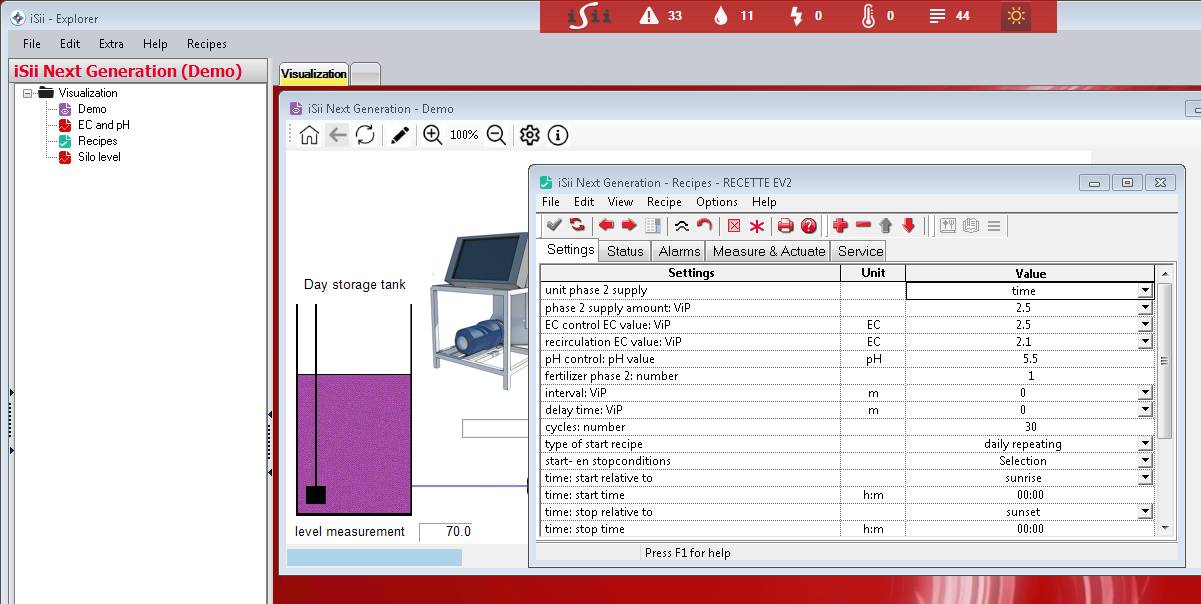Open help via red question mark icon
Image resolution: width=1201 pixels, height=604 pixels.
pyautogui.click(x=809, y=225)
